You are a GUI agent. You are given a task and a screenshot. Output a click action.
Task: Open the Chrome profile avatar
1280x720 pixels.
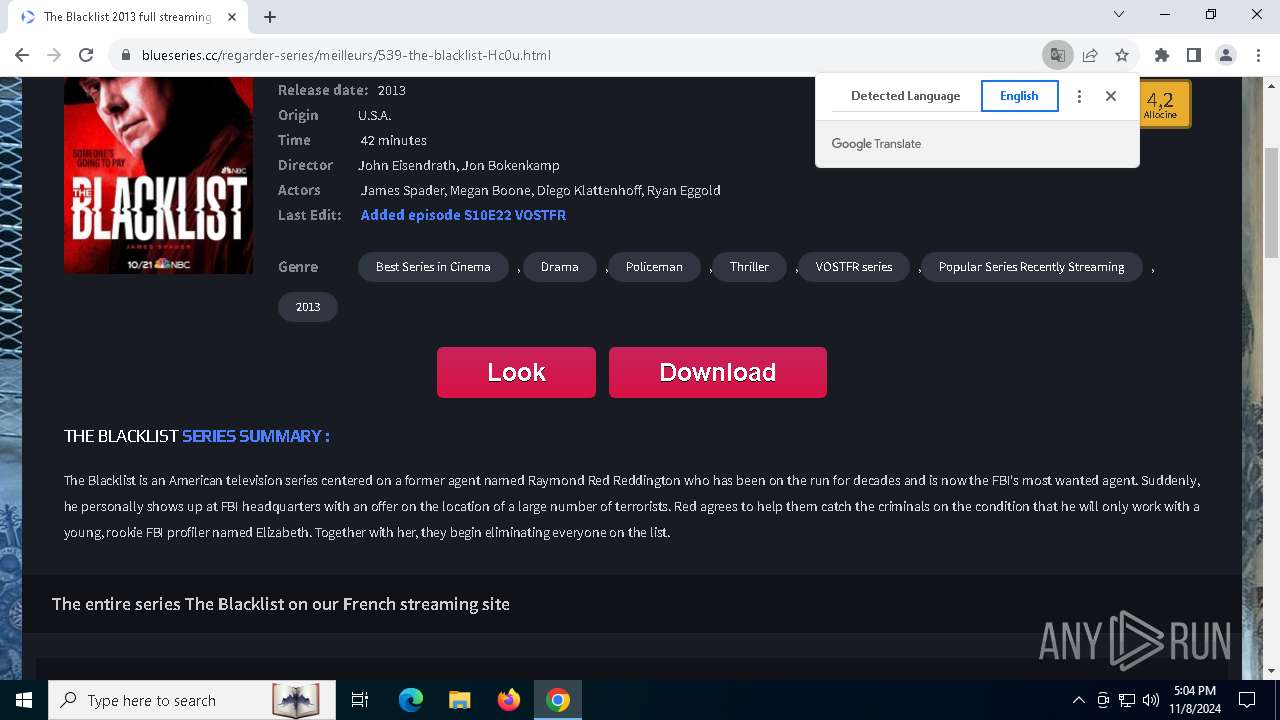point(1225,55)
